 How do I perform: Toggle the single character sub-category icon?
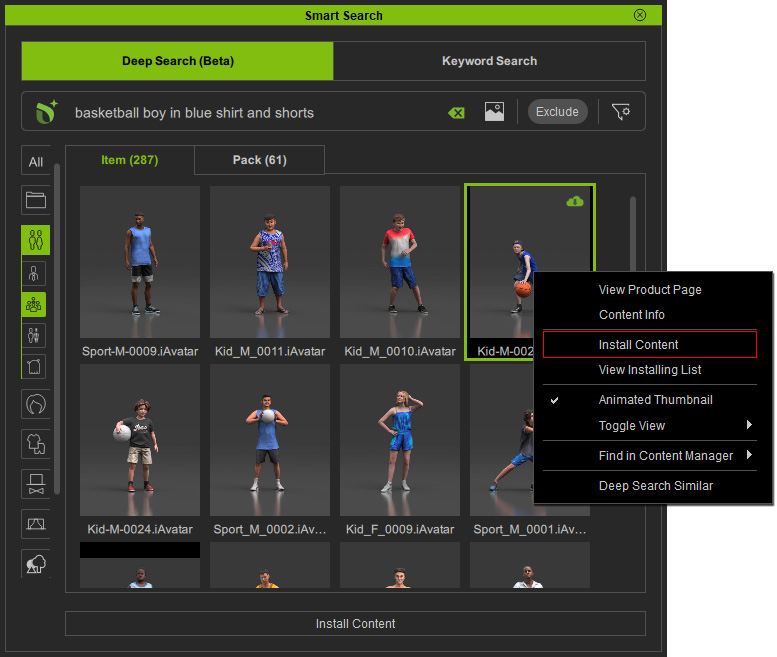click(x=34, y=274)
